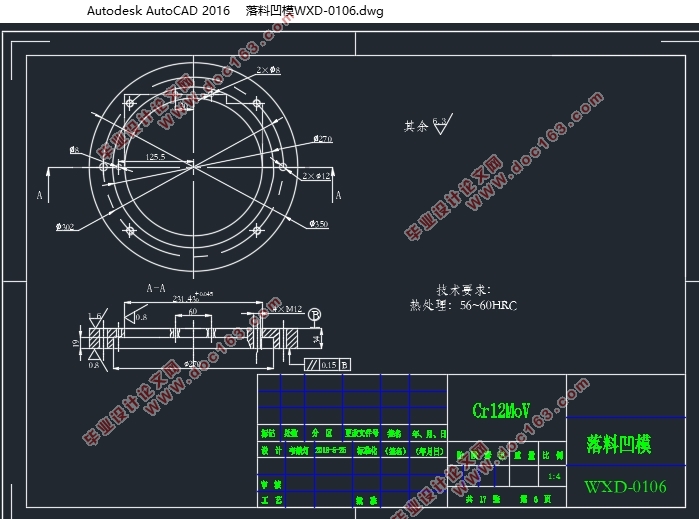699x519 pixels.
Task: Click the 0.8 roughness beside the 231.43 dimension
Action: click(x=141, y=317)
